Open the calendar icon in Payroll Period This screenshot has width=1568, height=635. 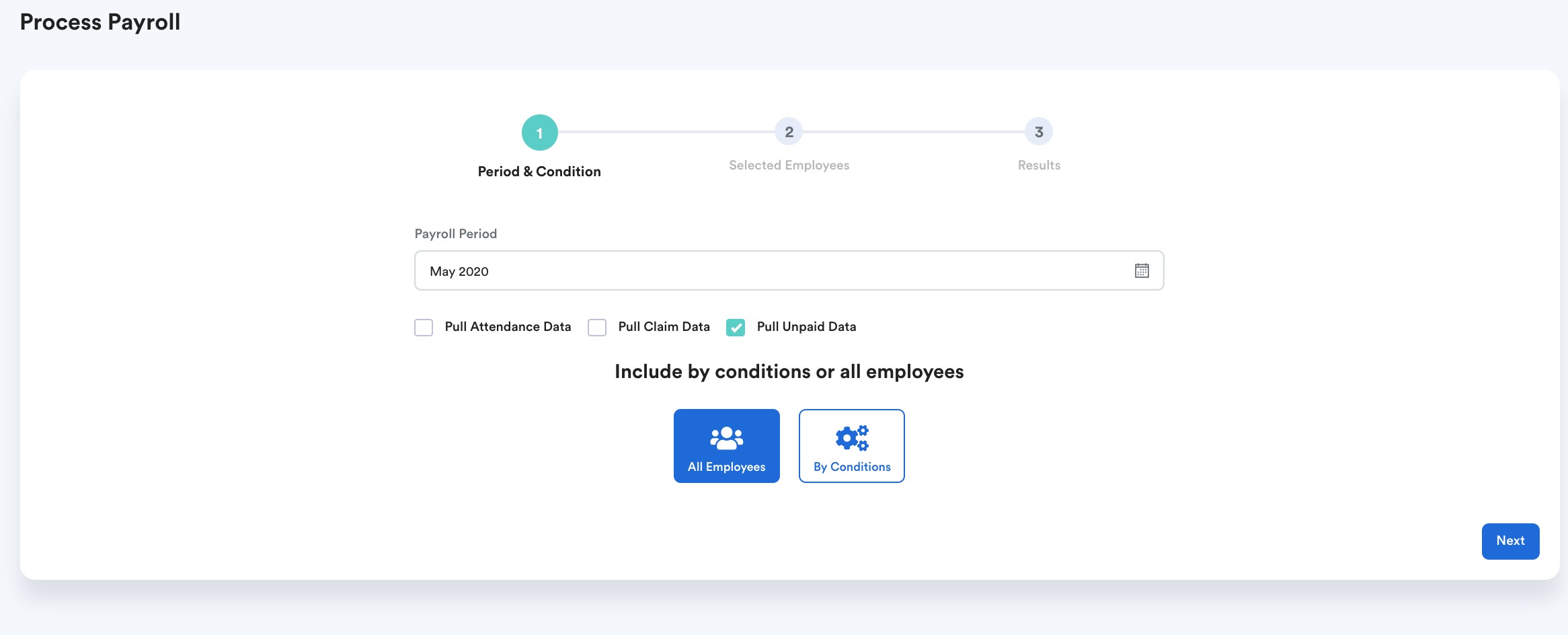pyautogui.click(x=1142, y=270)
